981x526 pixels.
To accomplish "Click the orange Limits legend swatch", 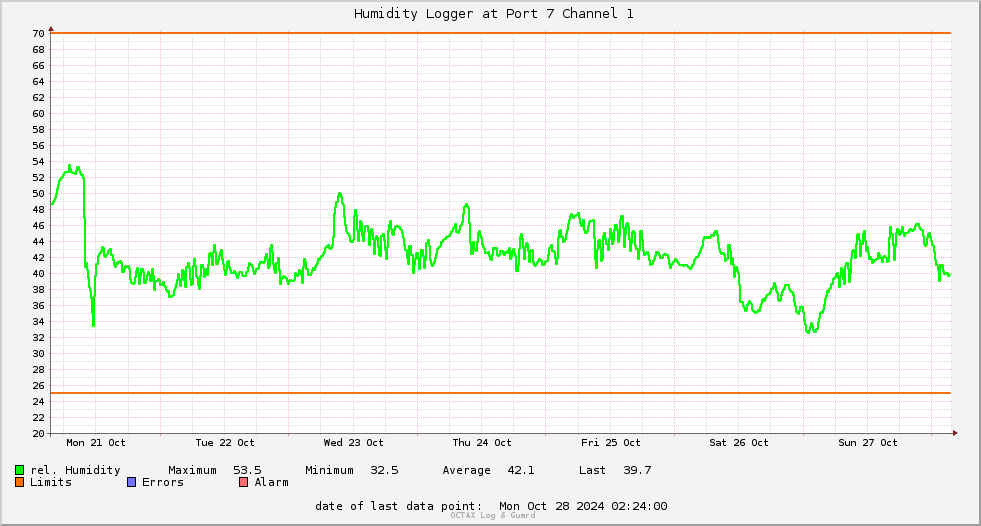I will point(19,482).
